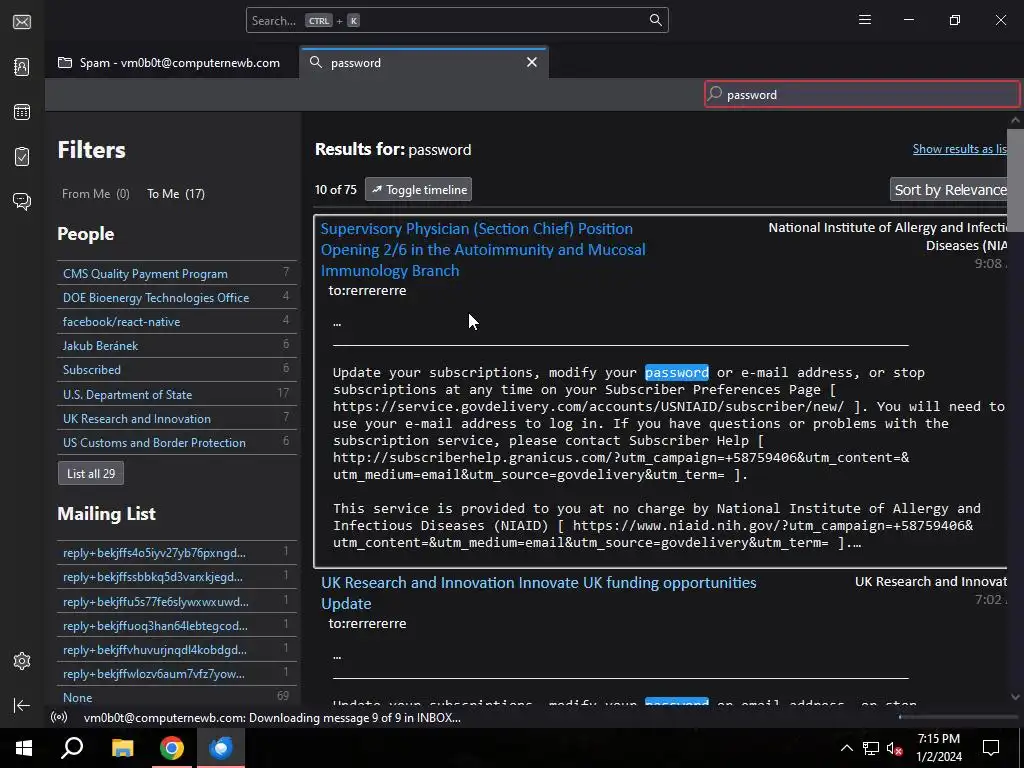Select the From Me filter
This screenshot has height=768, width=1024.
tap(96, 194)
